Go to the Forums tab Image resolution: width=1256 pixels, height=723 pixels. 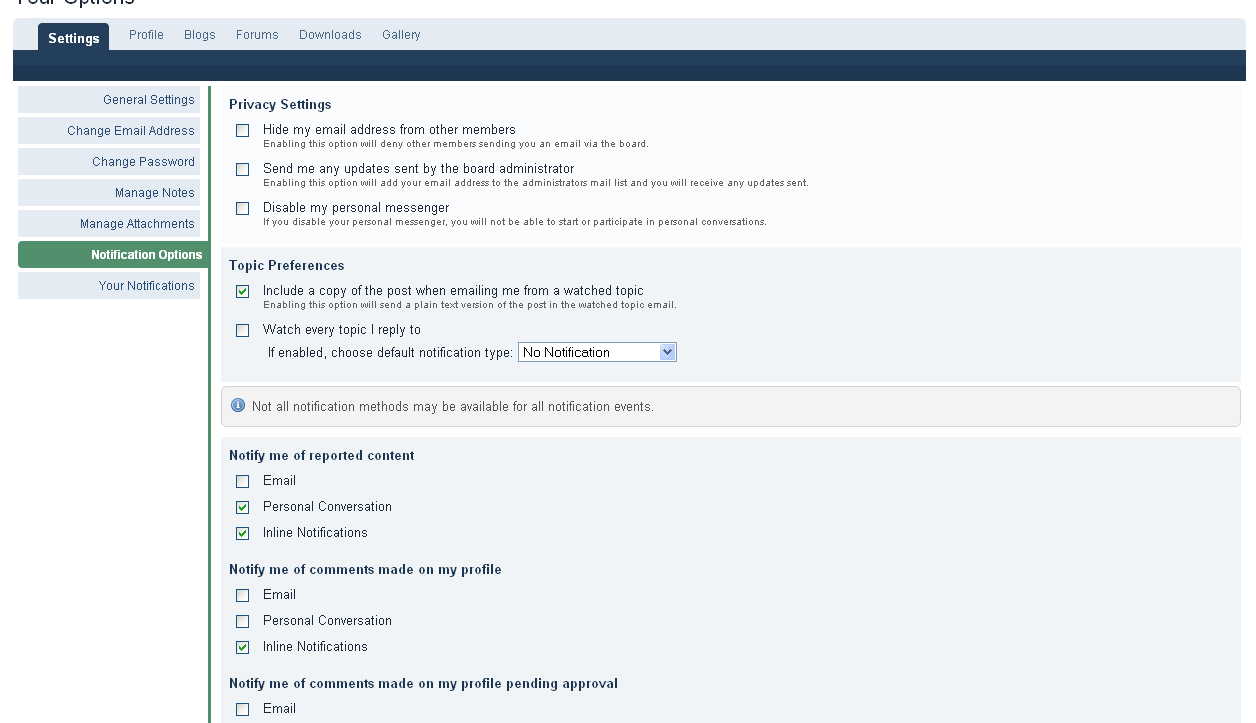pyautogui.click(x=257, y=35)
